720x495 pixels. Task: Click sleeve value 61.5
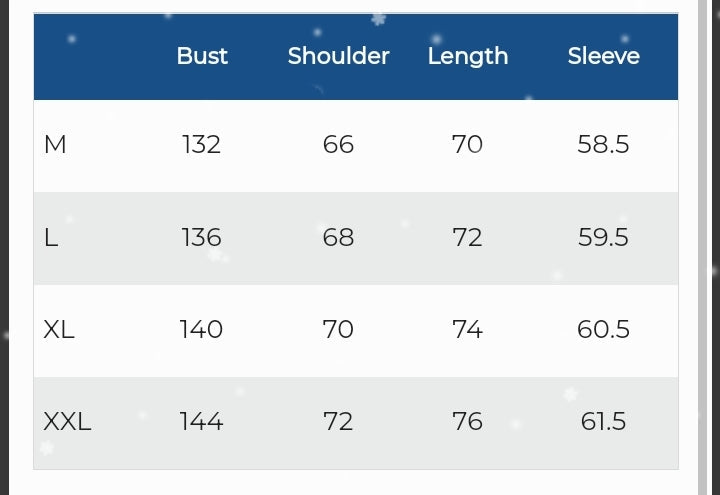(603, 422)
